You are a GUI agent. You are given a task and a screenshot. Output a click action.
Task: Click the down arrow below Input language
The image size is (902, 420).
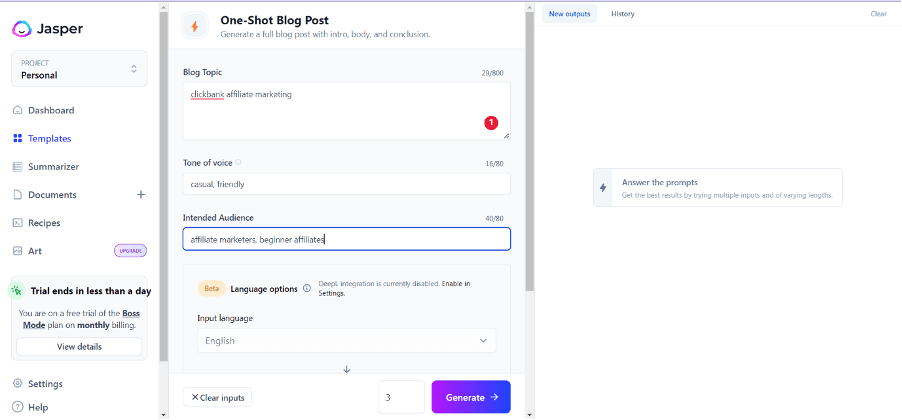(346, 369)
